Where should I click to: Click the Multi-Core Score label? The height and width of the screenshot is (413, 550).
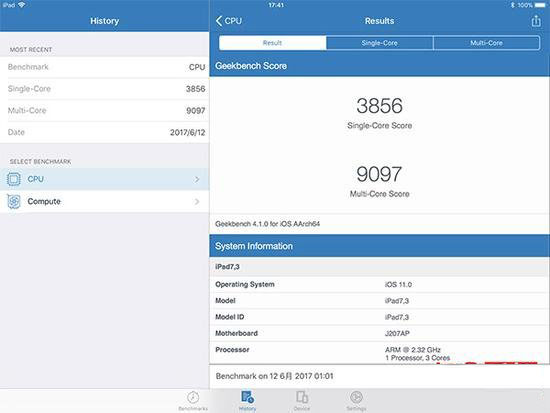380,194
